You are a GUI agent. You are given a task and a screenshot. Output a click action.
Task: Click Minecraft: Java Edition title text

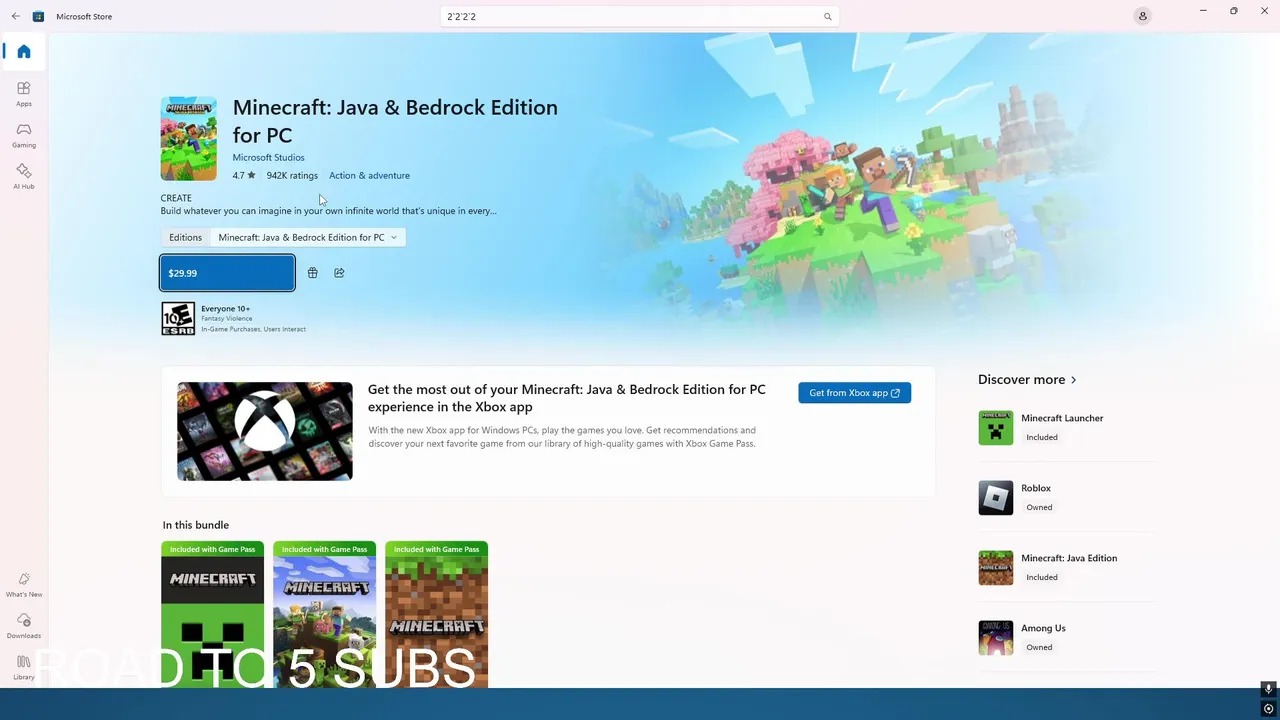pos(1069,558)
